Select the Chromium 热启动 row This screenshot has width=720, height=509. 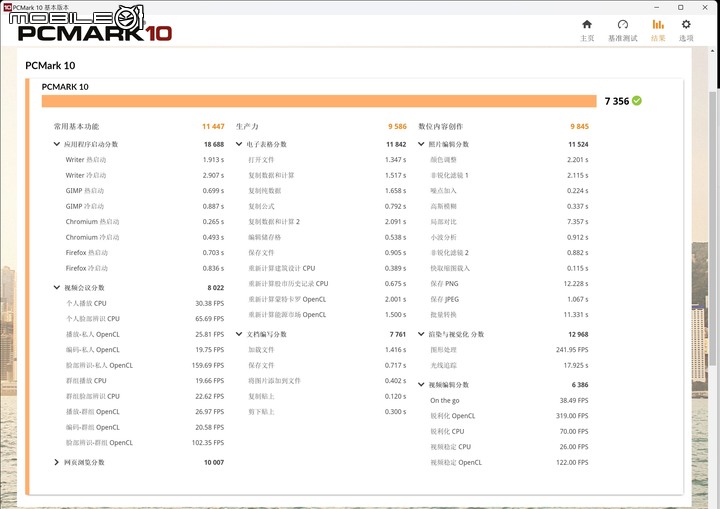(145, 222)
